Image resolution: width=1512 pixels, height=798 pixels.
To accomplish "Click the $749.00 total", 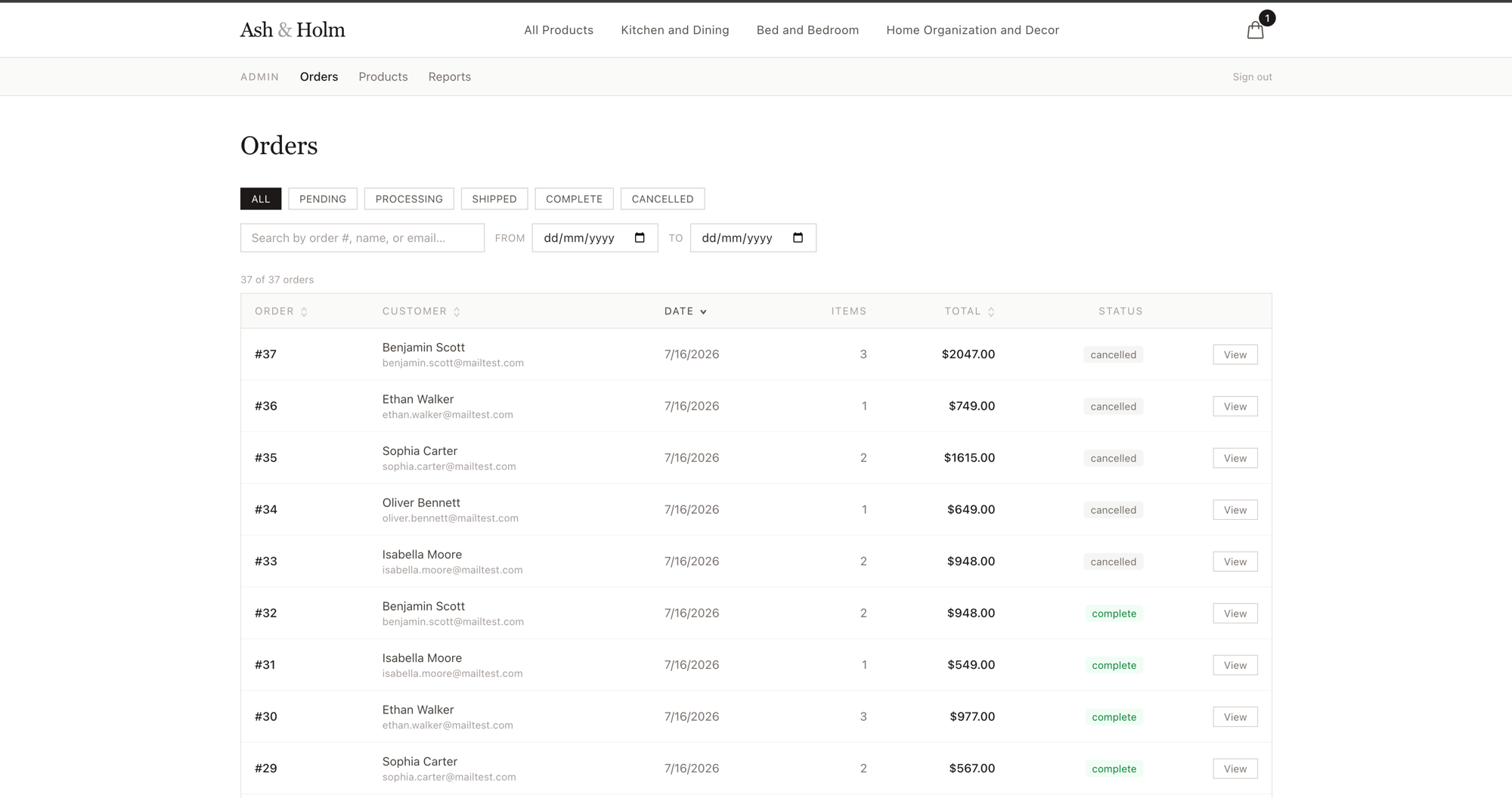I will pyautogui.click(x=971, y=406).
